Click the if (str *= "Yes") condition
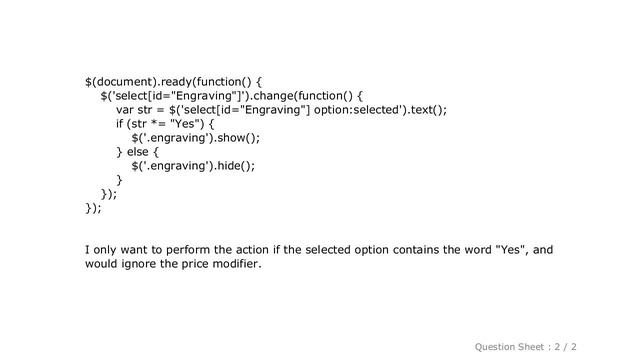The width and height of the screenshot is (640, 360). click(165, 124)
